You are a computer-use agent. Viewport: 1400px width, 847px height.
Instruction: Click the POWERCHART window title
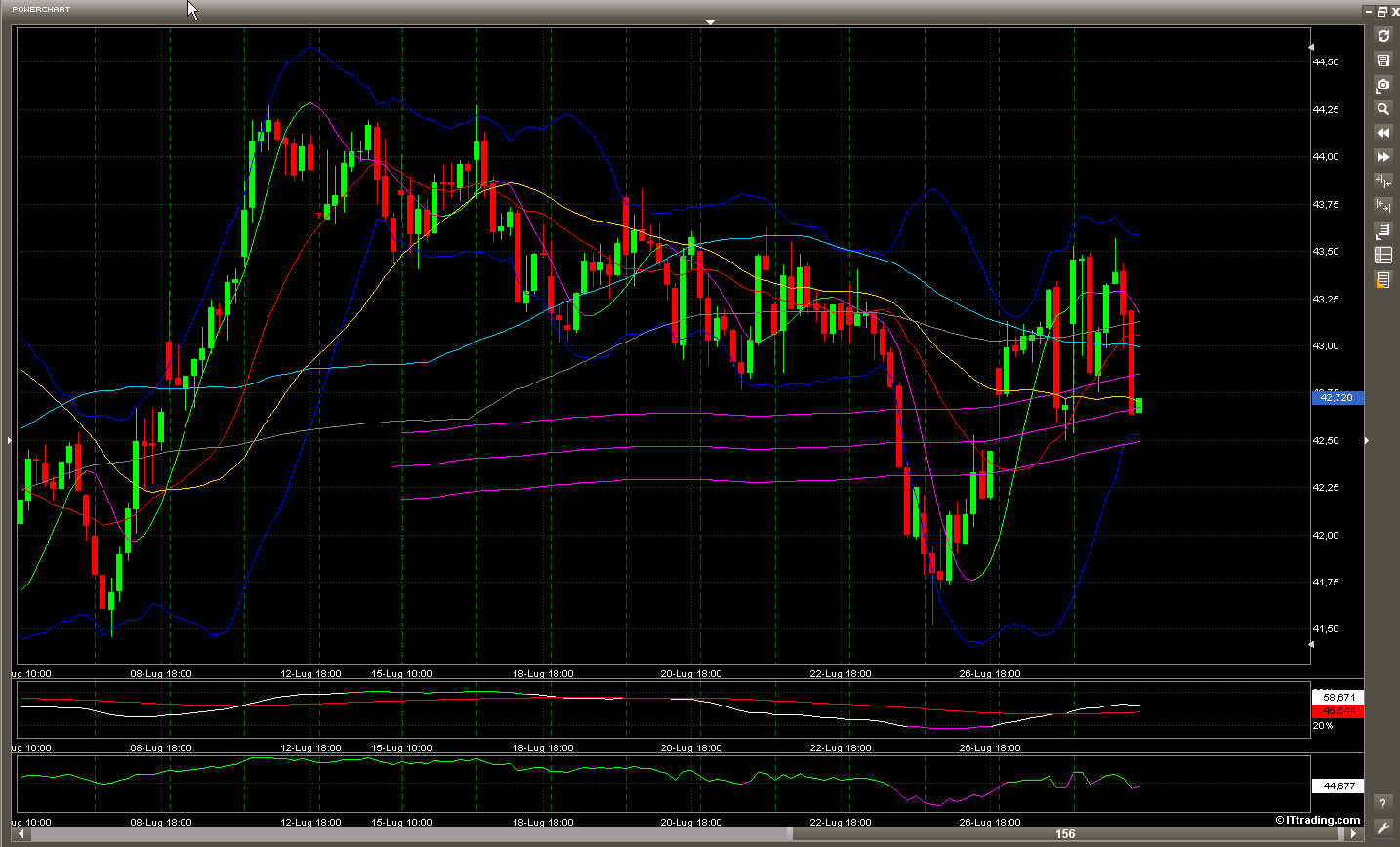(x=41, y=9)
